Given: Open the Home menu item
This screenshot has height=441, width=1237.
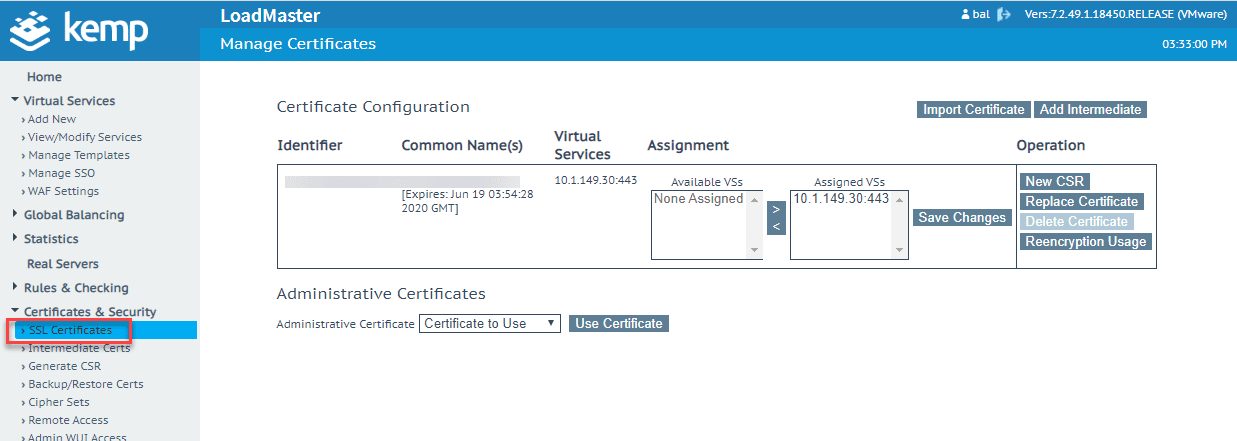Looking at the screenshot, I should pos(44,77).
